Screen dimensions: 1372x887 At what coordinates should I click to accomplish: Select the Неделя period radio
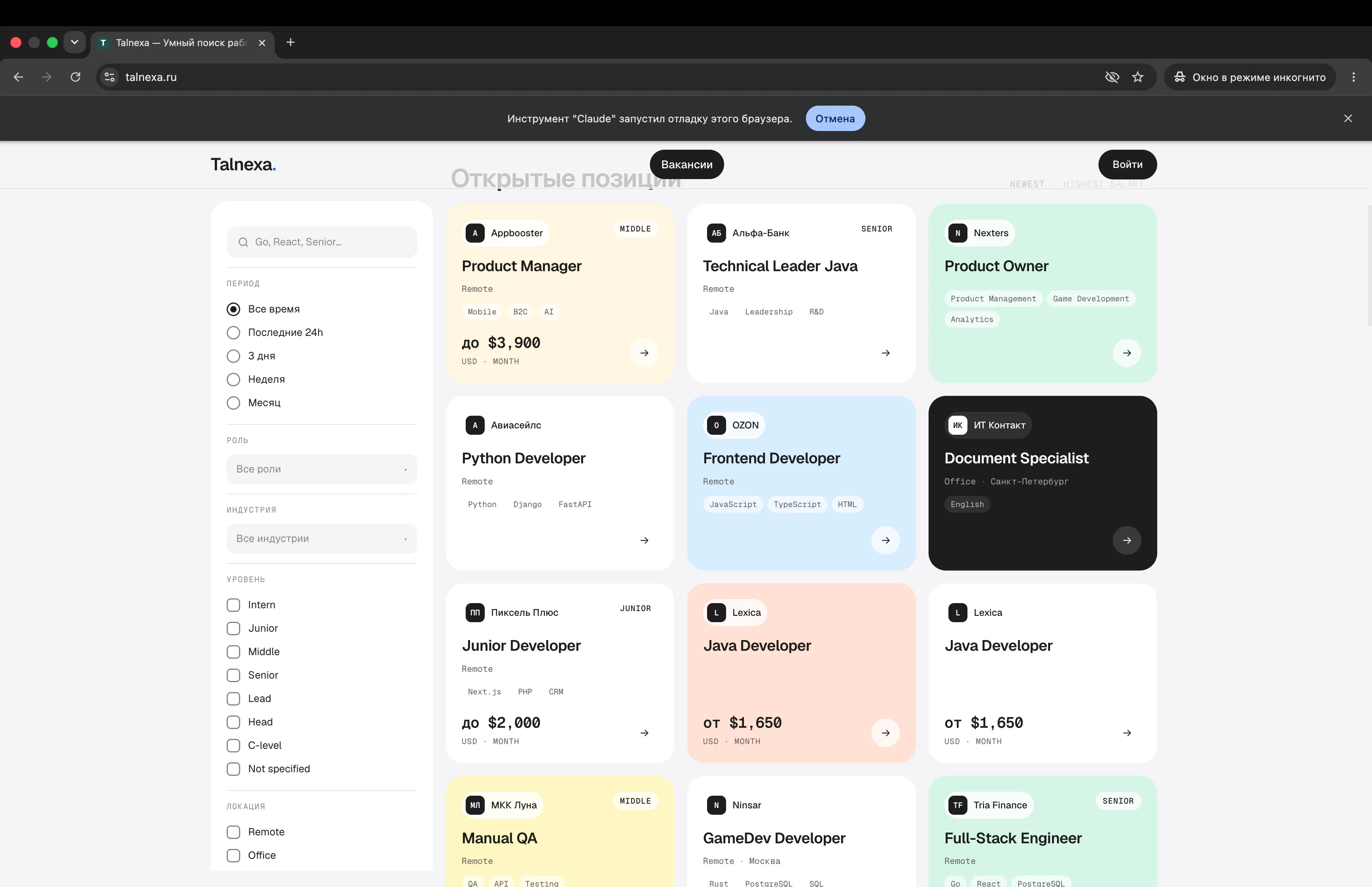pos(233,380)
